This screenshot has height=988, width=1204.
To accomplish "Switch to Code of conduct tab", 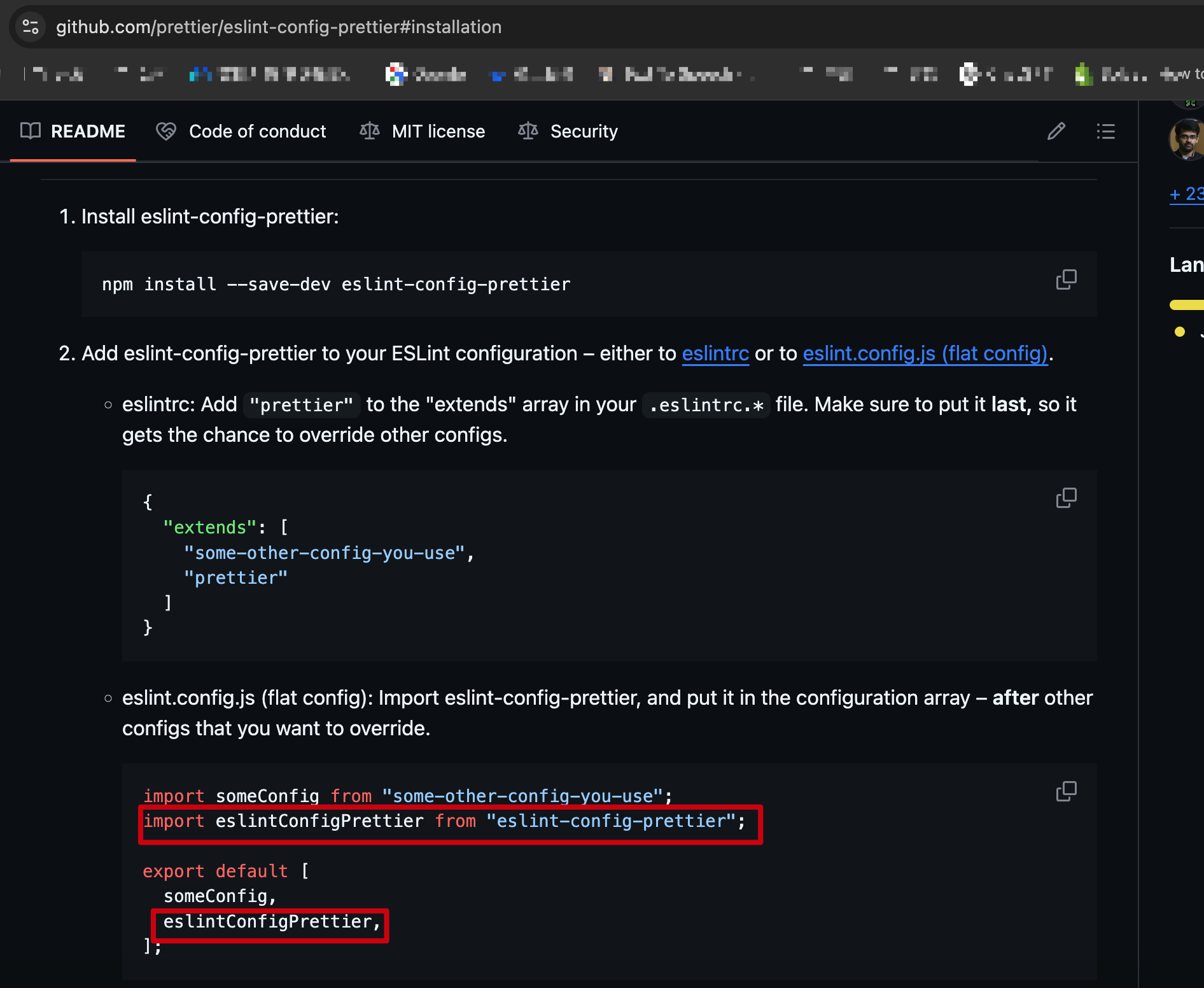I will point(241,131).
